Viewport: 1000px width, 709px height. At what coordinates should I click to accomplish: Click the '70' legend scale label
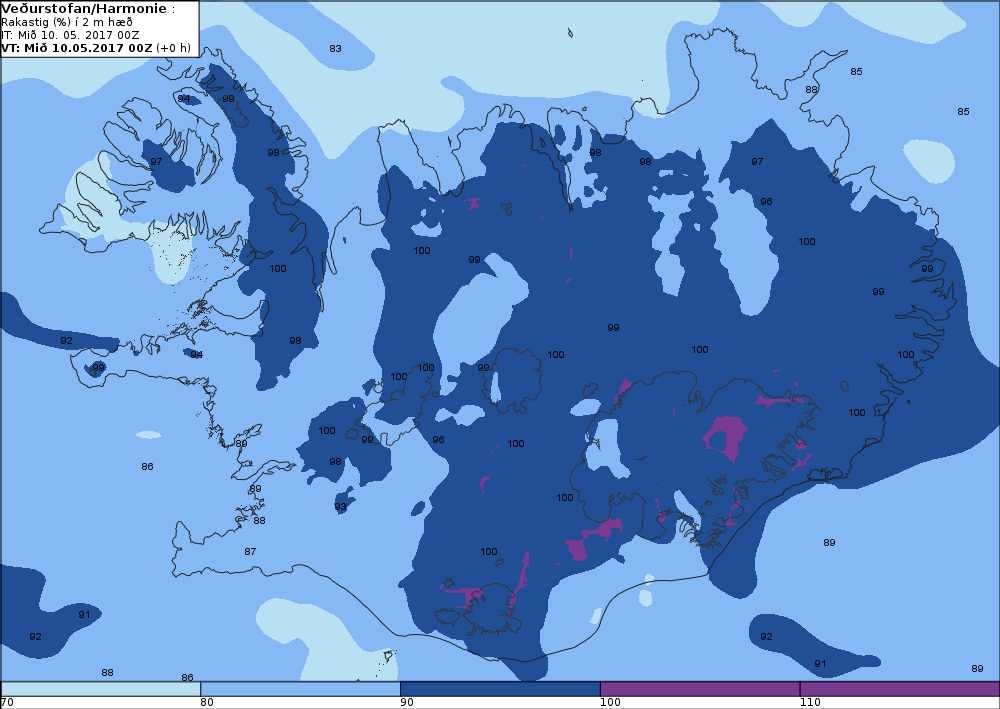[7, 702]
